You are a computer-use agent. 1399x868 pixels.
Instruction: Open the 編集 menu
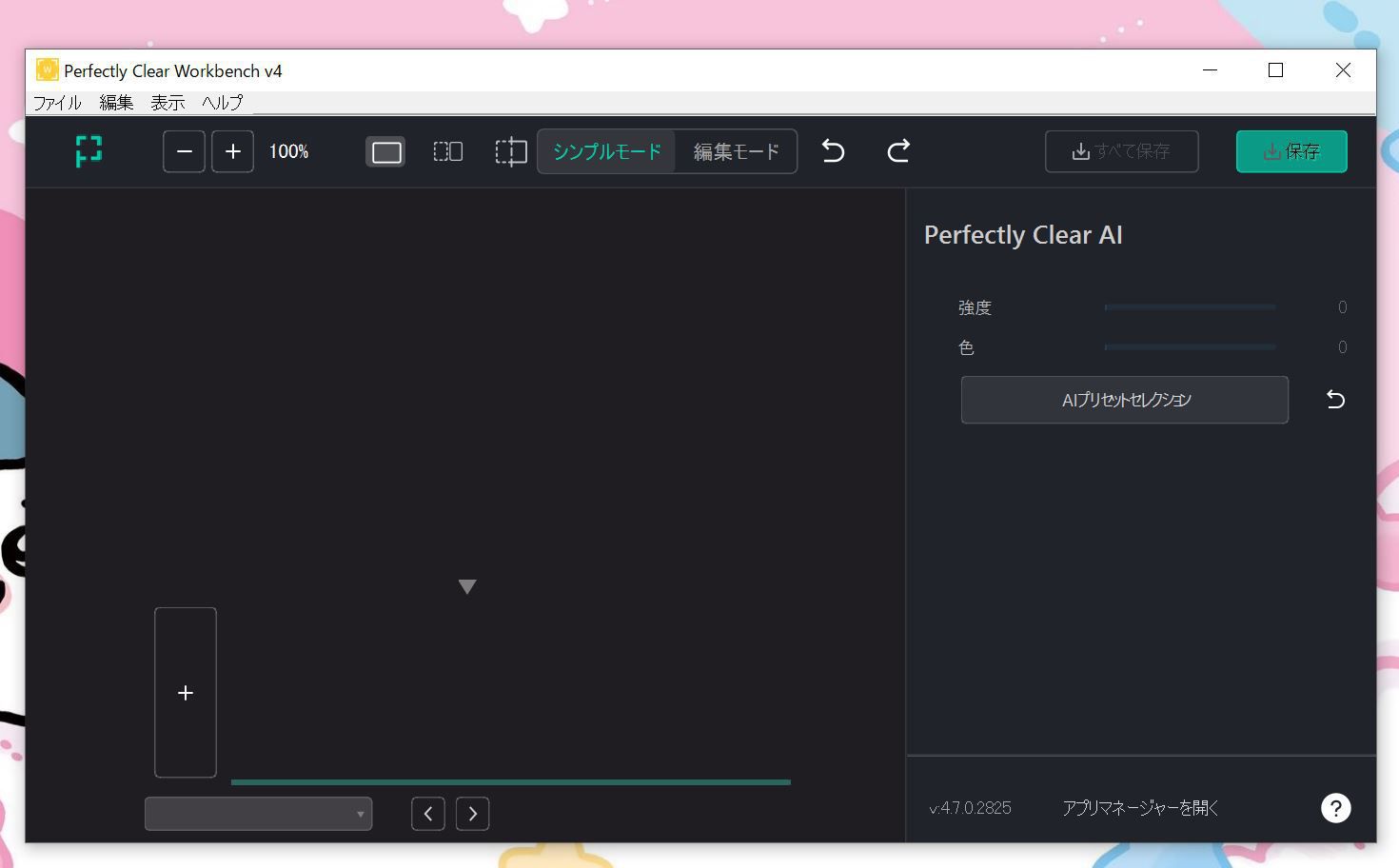click(x=116, y=102)
